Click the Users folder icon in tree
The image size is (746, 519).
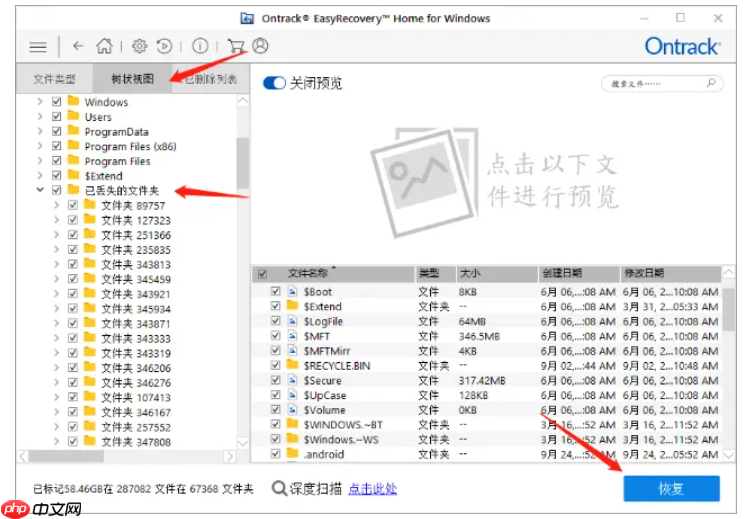[x=73, y=116]
